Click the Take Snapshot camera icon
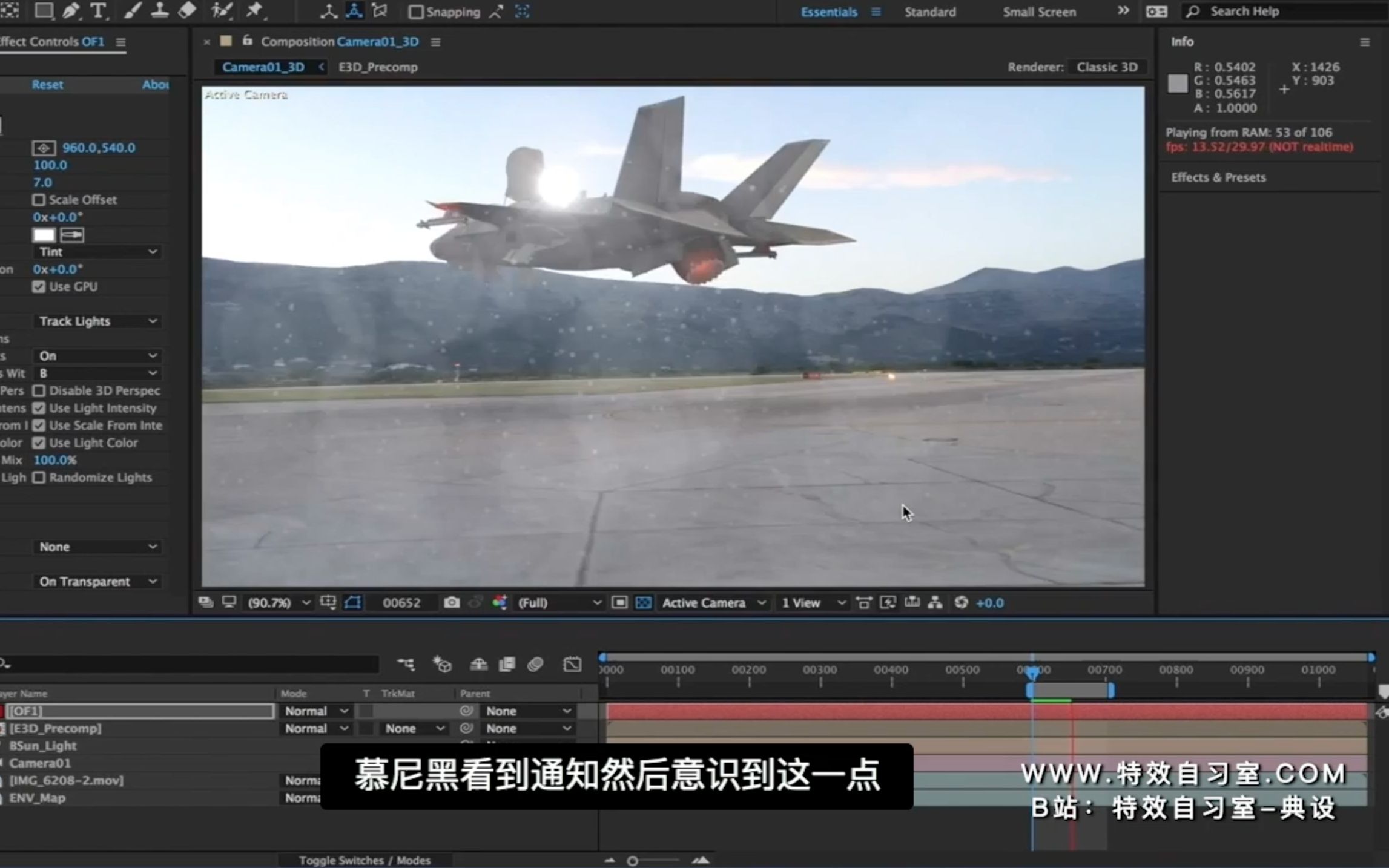1389x868 pixels. (x=452, y=603)
